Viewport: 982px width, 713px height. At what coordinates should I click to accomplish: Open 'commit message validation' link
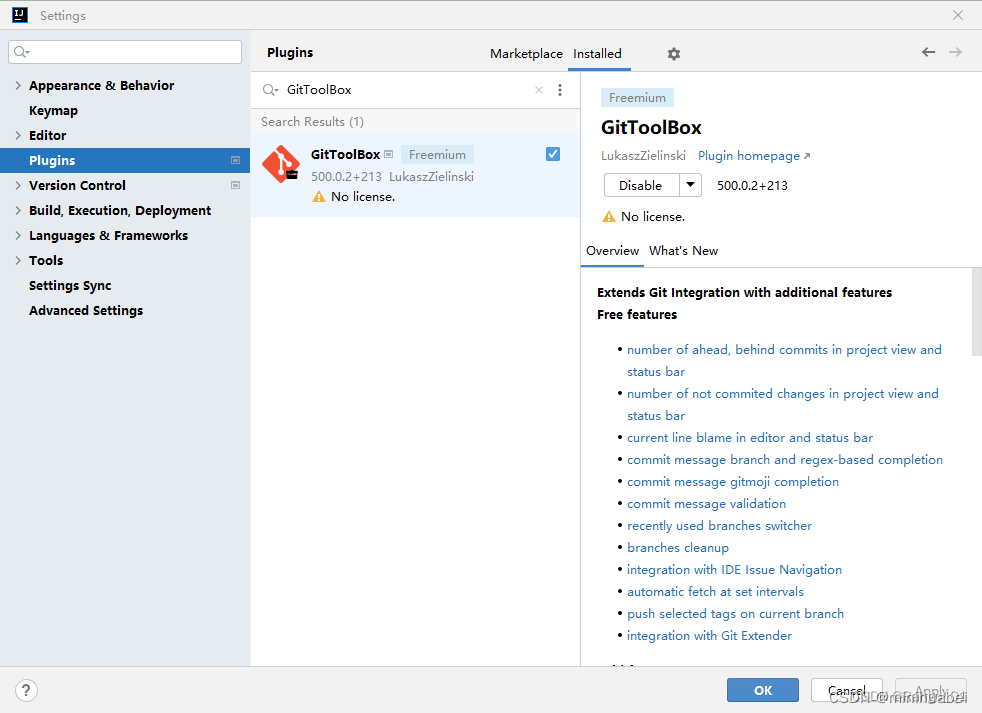(x=706, y=504)
